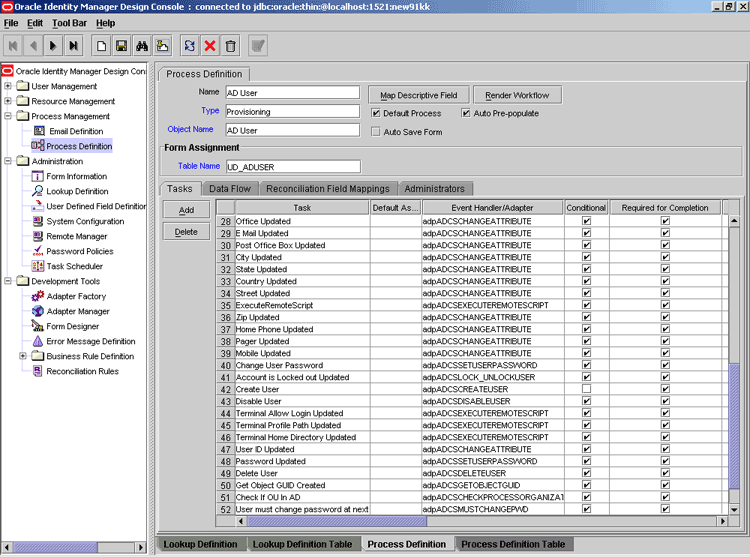The width and height of the screenshot is (750, 558).
Task: Click the Task column header
Action: pyautogui.click(x=302, y=208)
